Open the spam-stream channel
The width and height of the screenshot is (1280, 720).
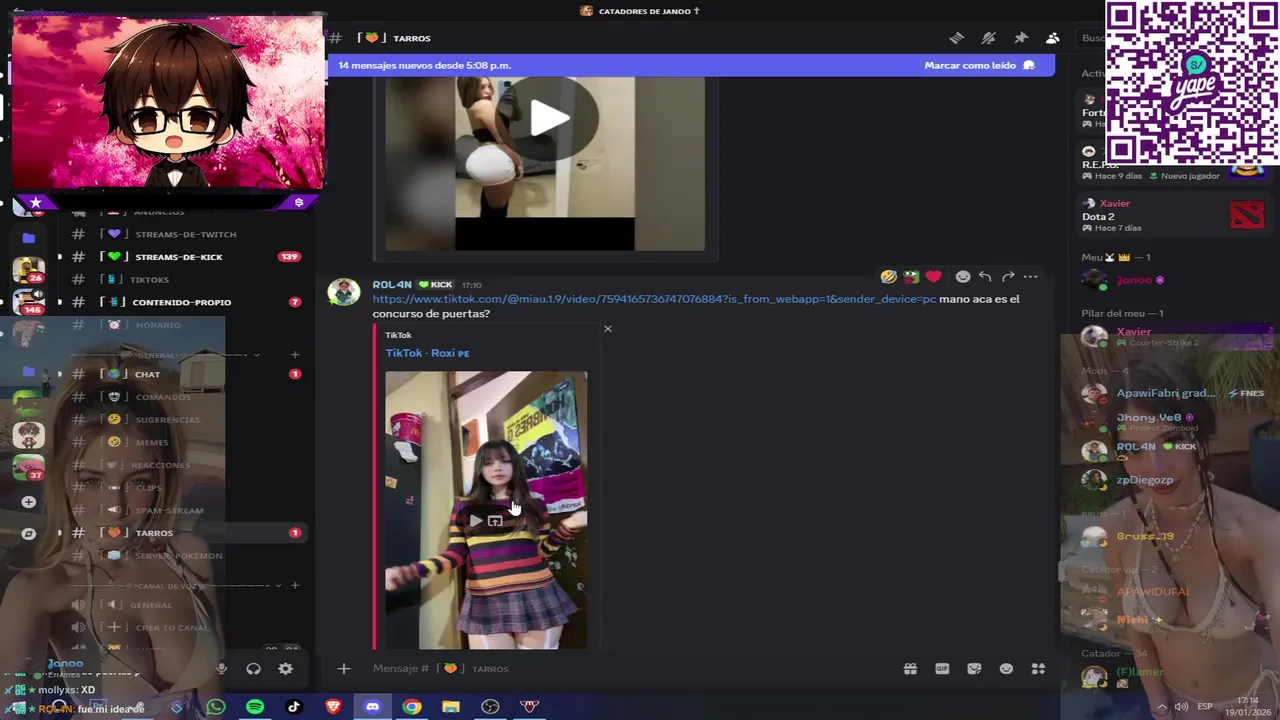click(168, 511)
